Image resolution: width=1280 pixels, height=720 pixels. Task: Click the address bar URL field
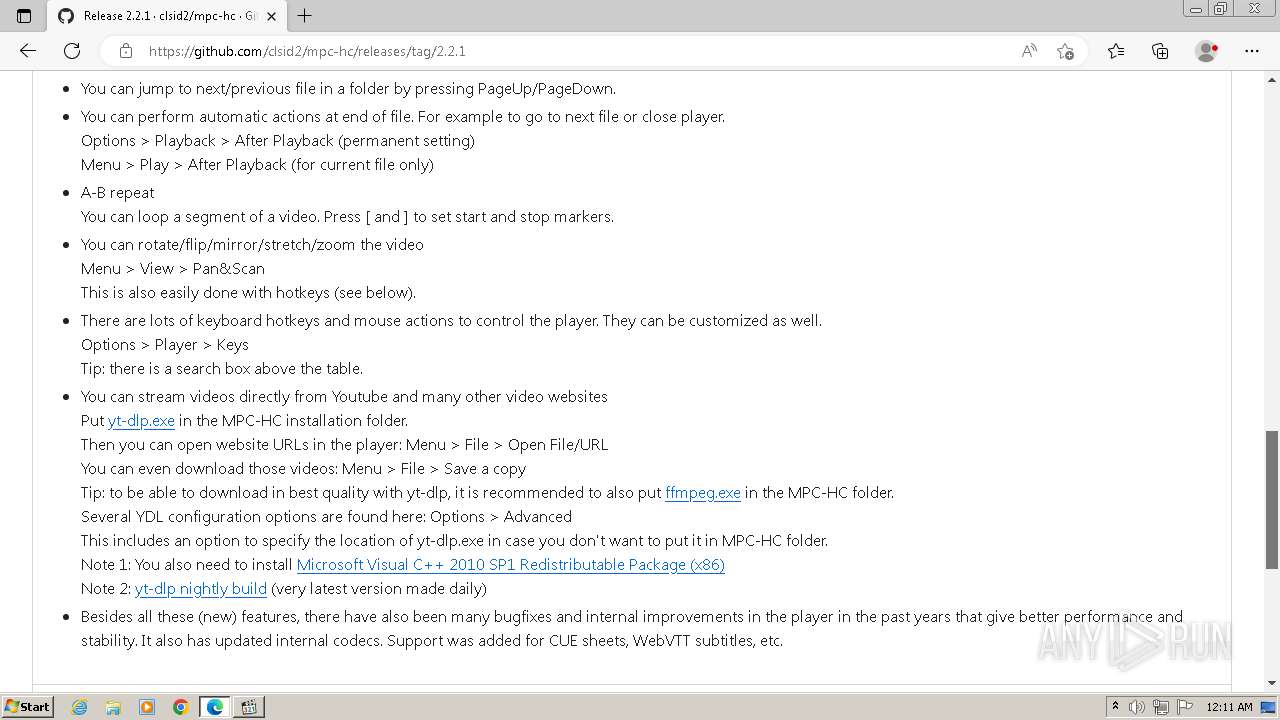580,51
